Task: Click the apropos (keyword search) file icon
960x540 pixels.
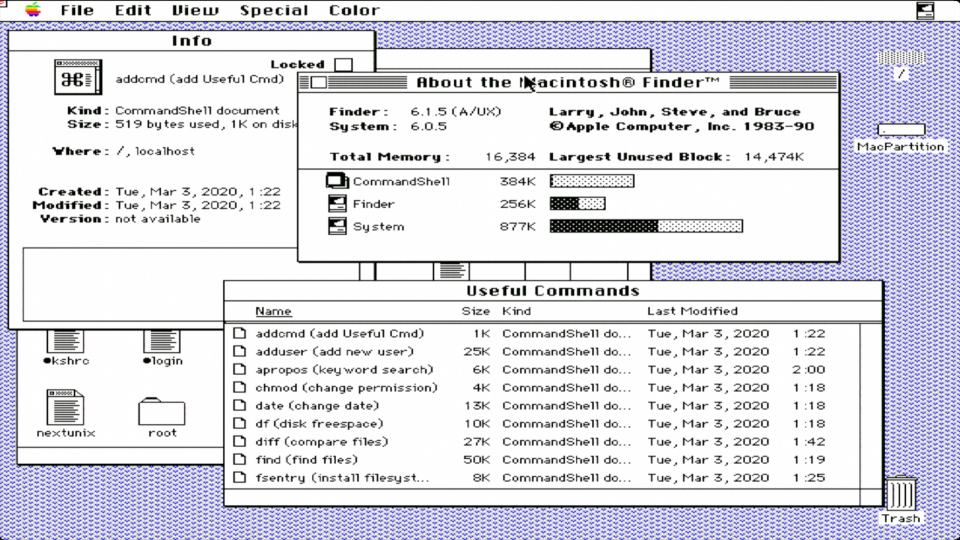Action: [x=239, y=369]
